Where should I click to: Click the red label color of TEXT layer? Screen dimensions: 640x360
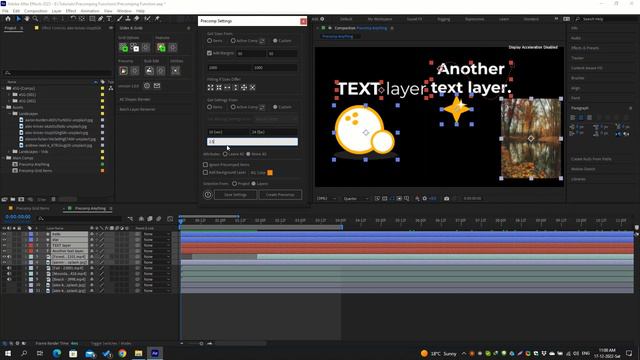pos(31,245)
